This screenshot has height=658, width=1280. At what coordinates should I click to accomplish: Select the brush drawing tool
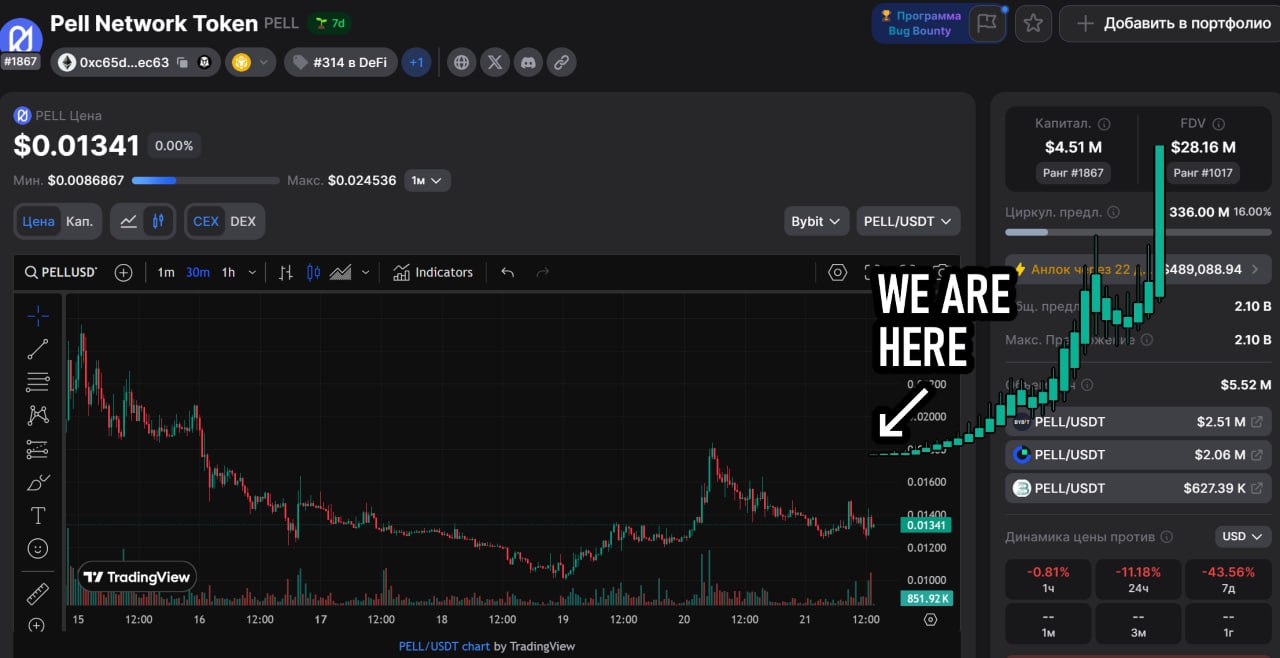pyautogui.click(x=38, y=482)
